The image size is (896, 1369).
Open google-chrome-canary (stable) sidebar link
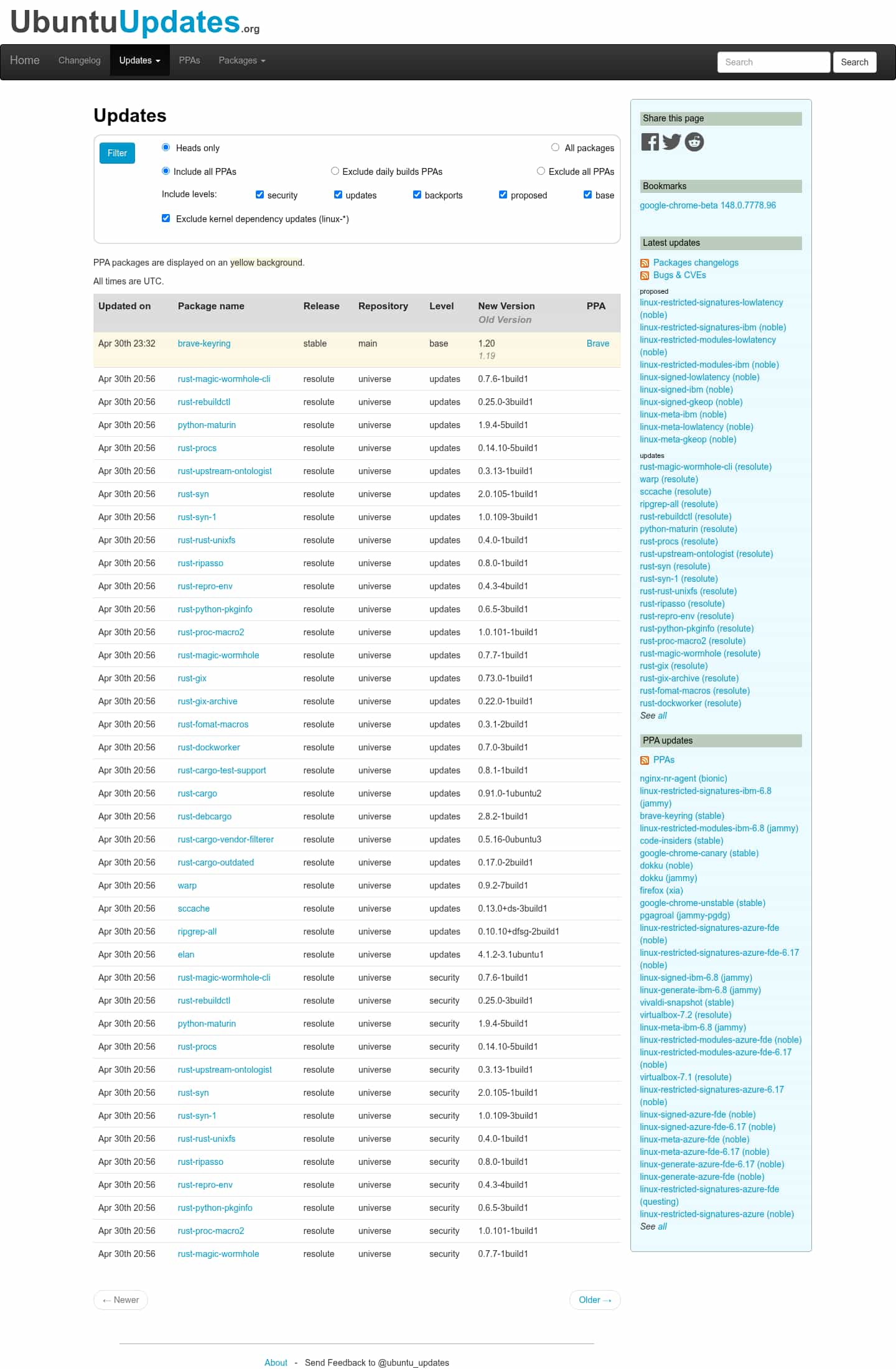pos(699,853)
